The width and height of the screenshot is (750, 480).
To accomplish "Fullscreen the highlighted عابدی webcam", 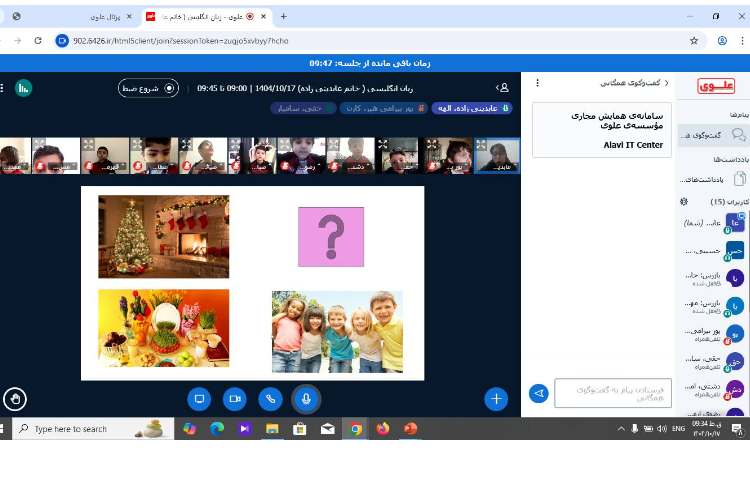I will pyautogui.click(x=481, y=144).
